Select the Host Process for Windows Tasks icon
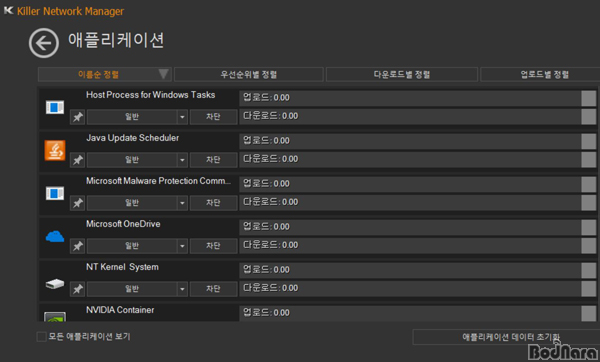The image size is (600, 362). pyautogui.click(x=55, y=107)
